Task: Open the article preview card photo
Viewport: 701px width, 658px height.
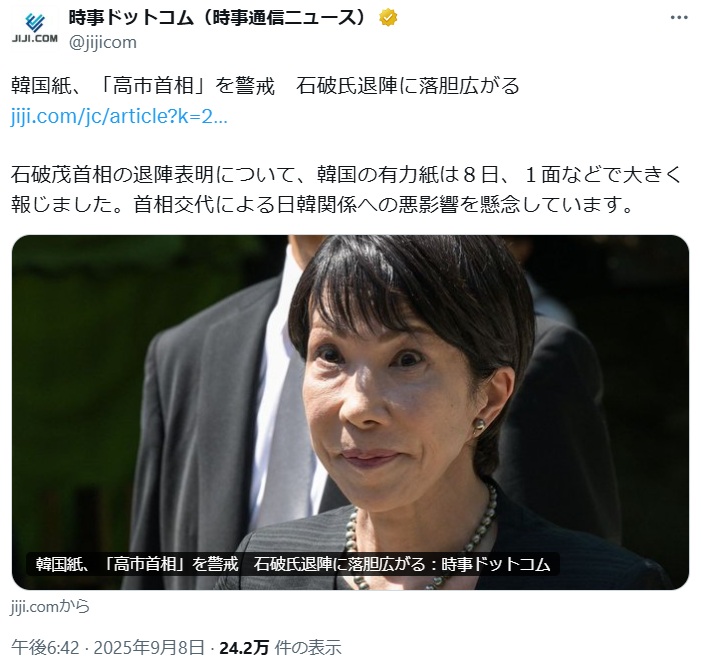Action: pyautogui.click(x=350, y=412)
